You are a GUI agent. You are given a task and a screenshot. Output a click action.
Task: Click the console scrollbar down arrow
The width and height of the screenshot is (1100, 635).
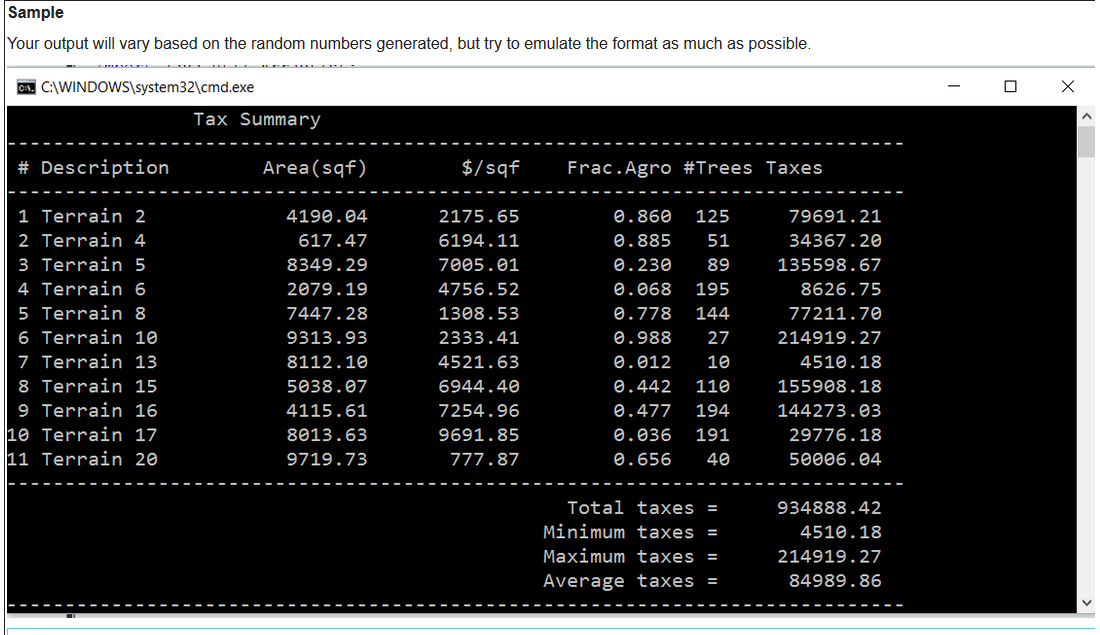point(1087,603)
